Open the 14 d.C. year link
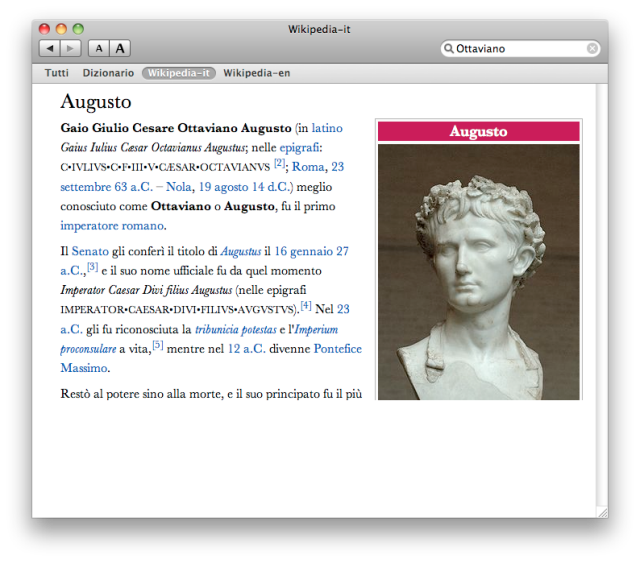Screen dimensions: 640x562 (x=271, y=187)
